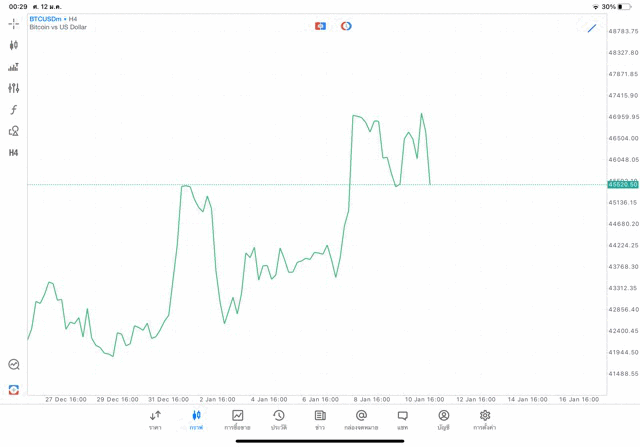The image size is (640, 447).
Task: Open Settings (การตั้งค่า) gear tab
Action: pyautogui.click(x=485, y=420)
